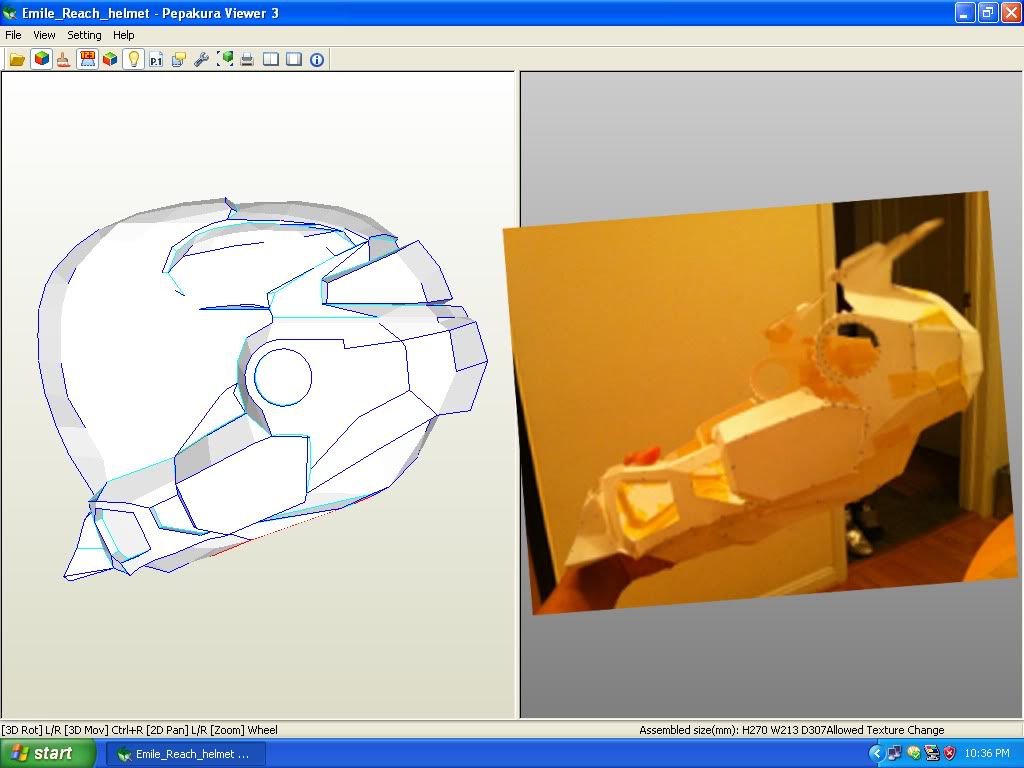
Task: Toggle the light bulb lighting icon
Action: tap(133, 59)
